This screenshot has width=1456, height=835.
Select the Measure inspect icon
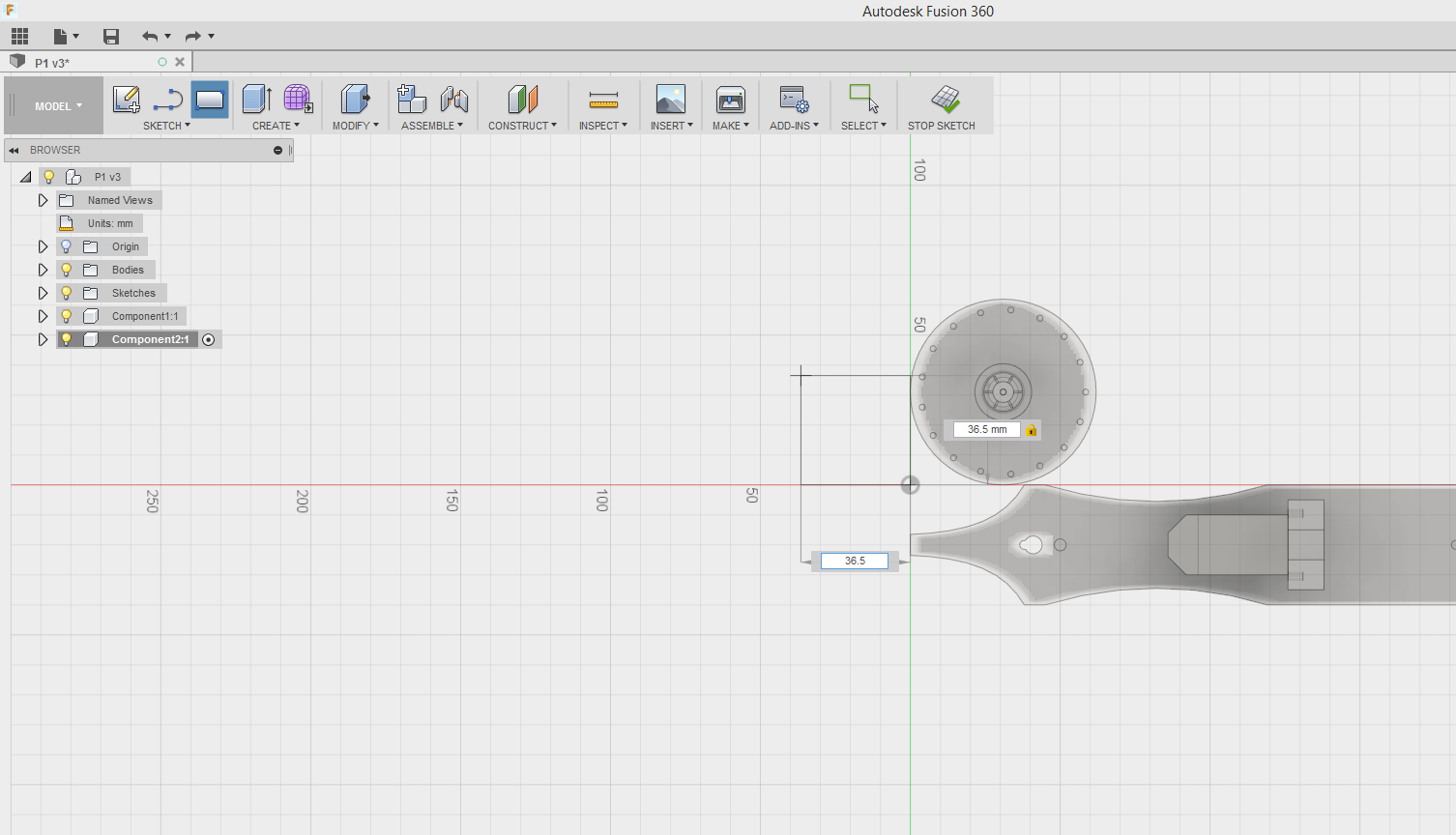pos(603,100)
